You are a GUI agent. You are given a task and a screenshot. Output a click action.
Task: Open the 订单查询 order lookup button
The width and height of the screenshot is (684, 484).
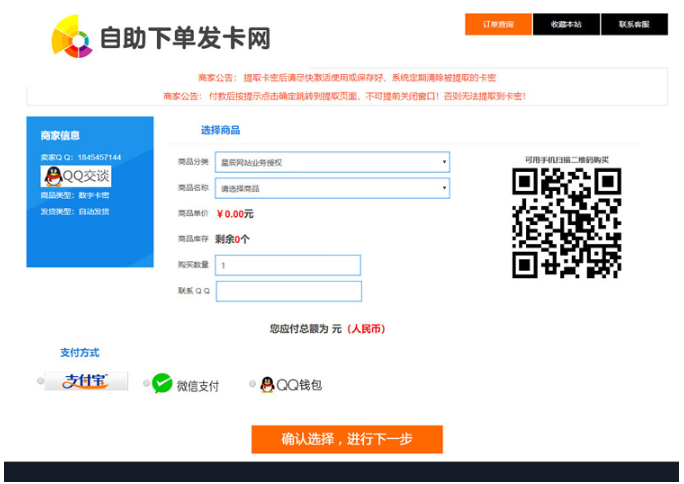[498, 24]
